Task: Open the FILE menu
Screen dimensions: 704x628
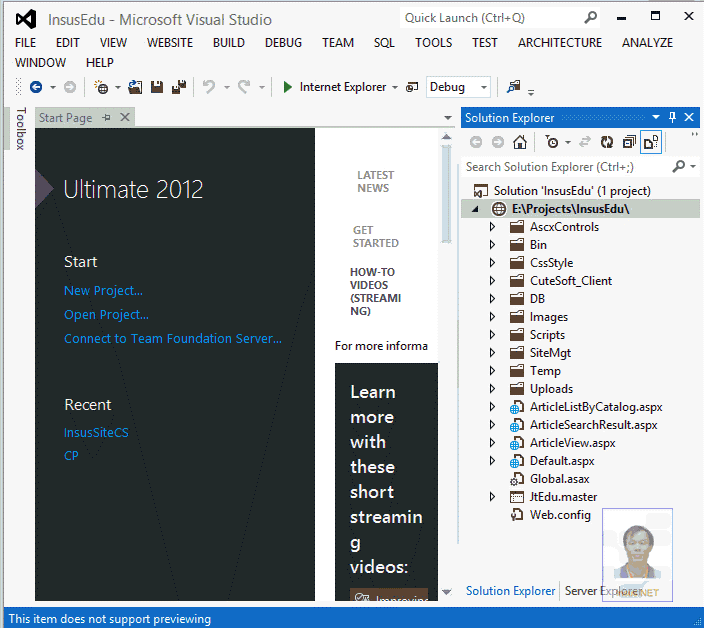Action: click(26, 43)
